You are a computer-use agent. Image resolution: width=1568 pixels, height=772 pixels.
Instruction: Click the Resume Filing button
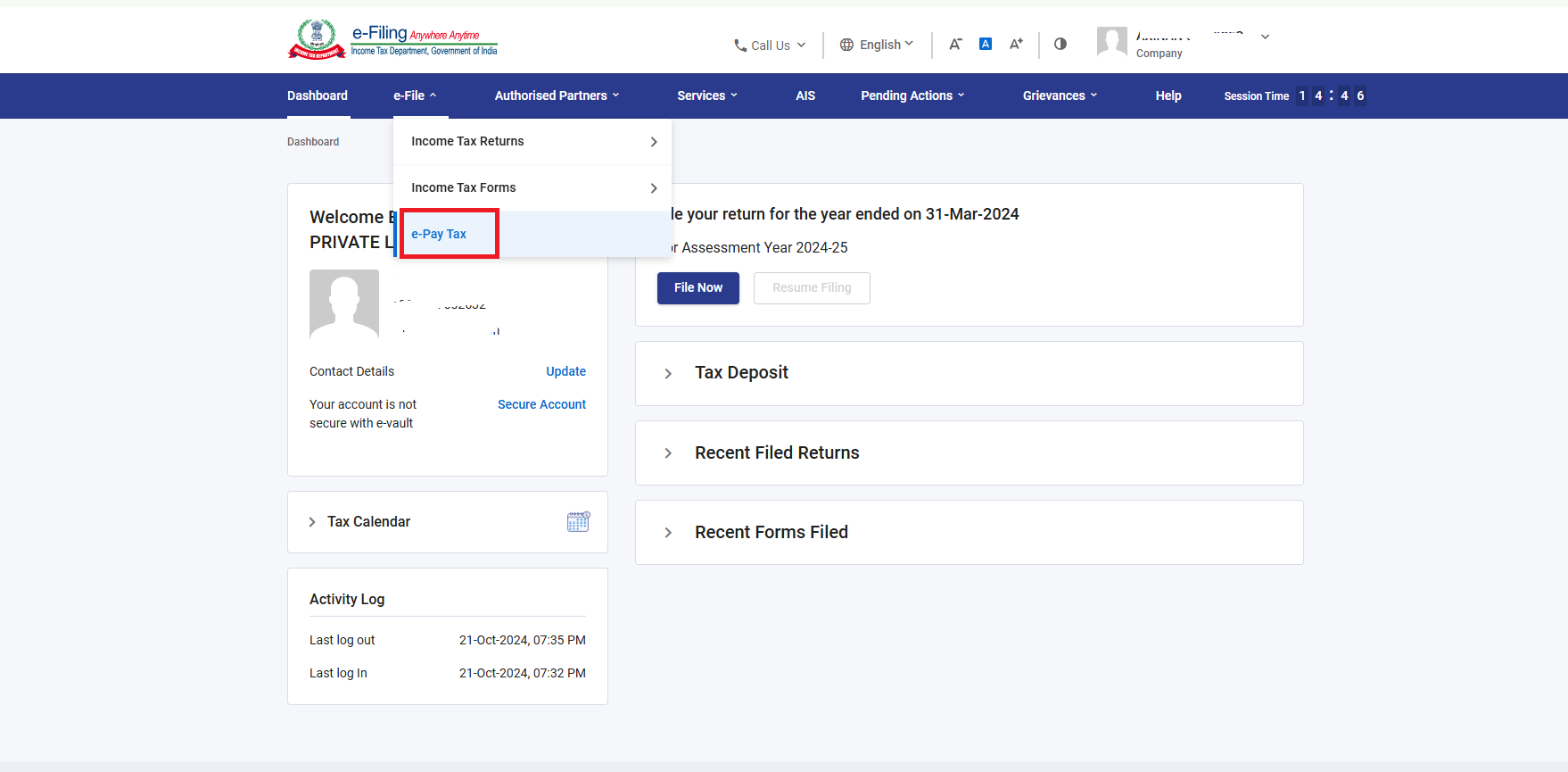coord(812,288)
